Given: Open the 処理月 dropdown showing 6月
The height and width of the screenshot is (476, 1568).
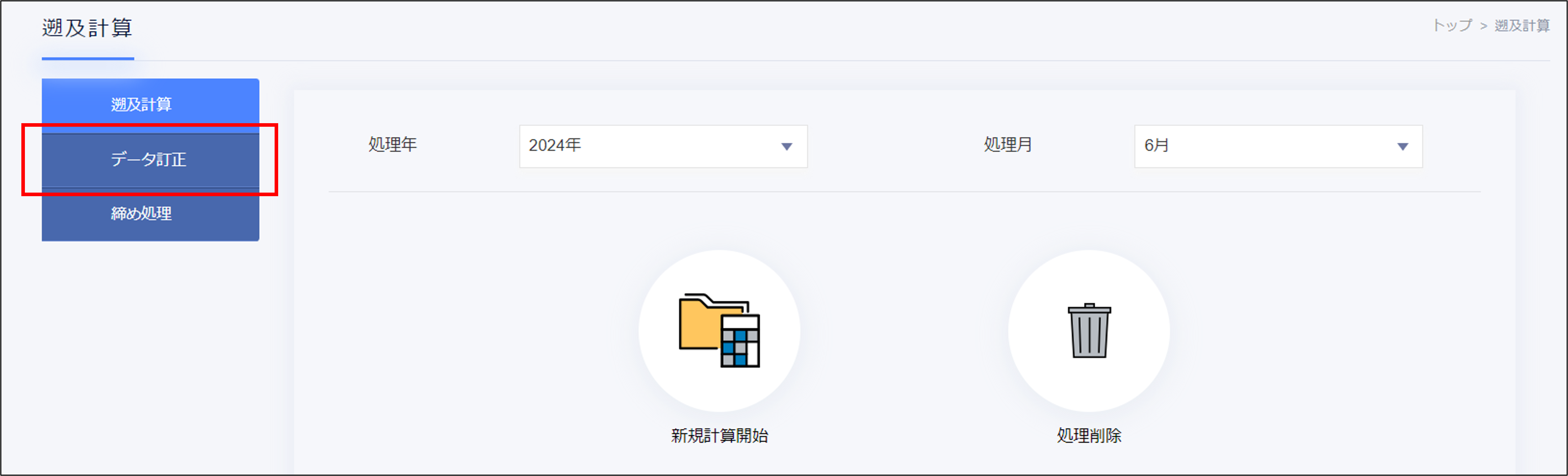Looking at the screenshot, I should (1278, 146).
